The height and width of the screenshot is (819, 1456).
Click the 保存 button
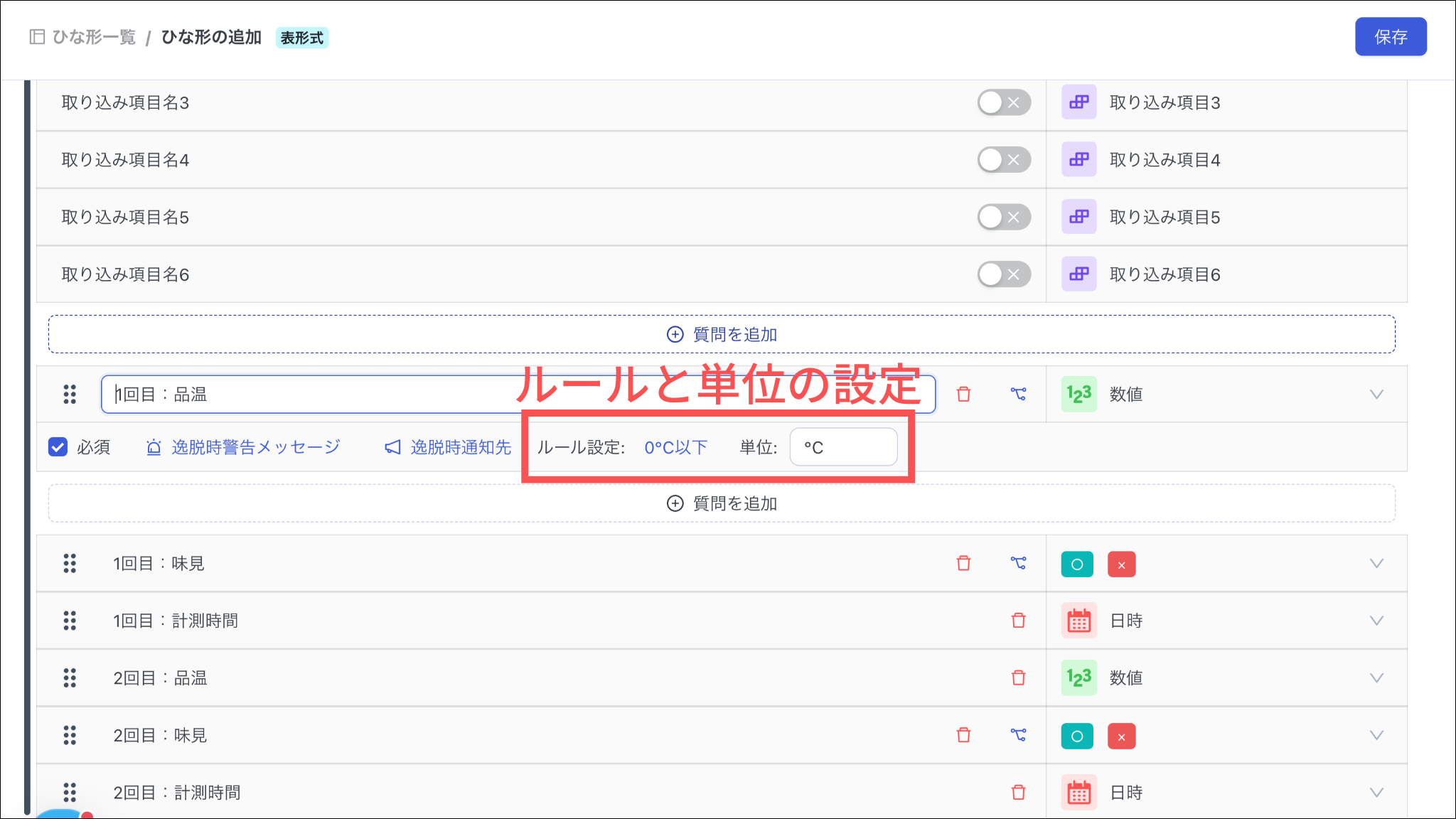point(1390,37)
